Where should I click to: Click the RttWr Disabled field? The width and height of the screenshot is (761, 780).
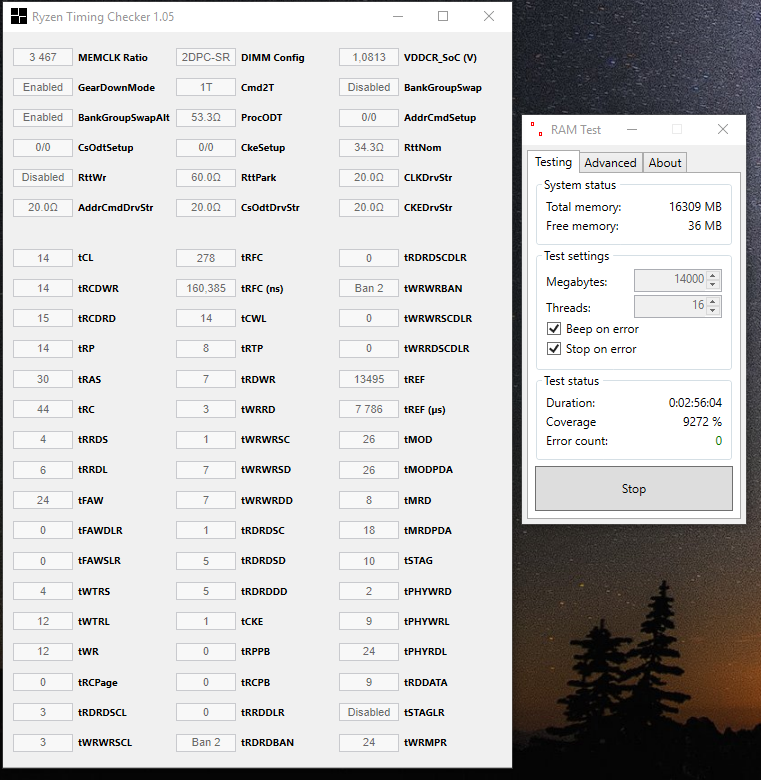click(43, 177)
